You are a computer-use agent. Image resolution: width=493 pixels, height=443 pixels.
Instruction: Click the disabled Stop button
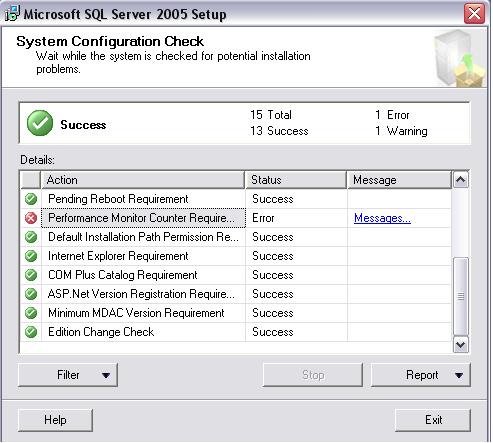pos(313,375)
